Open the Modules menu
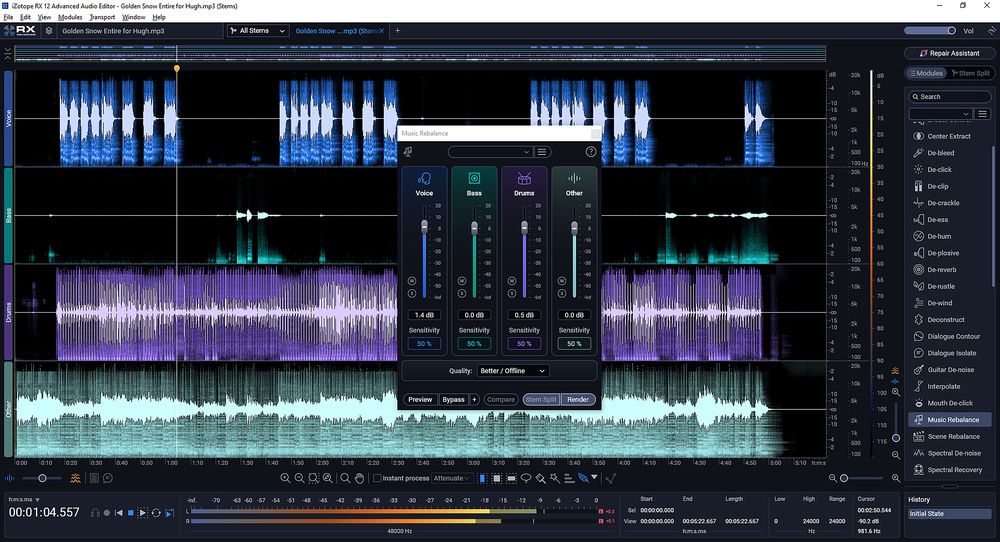The width and height of the screenshot is (1000, 542). click(x=70, y=17)
